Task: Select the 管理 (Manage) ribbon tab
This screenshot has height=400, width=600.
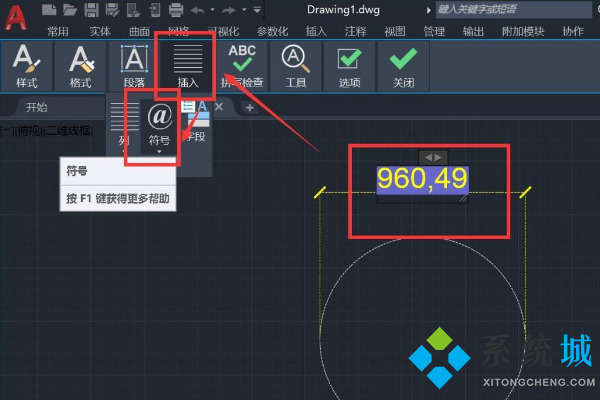Action: pos(434,31)
